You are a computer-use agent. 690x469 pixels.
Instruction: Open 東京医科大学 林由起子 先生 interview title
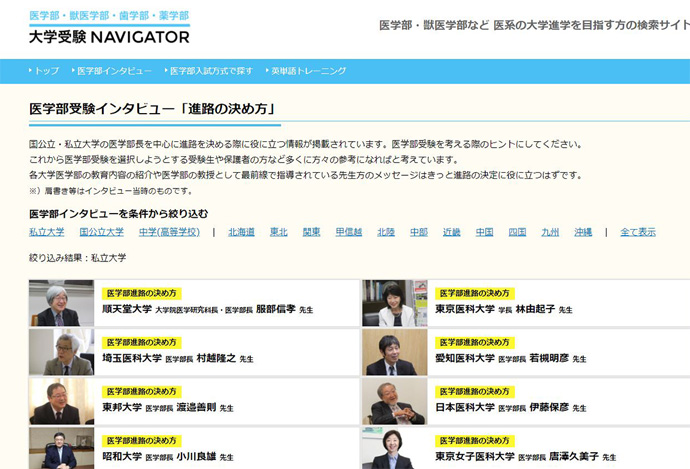click(504, 309)
